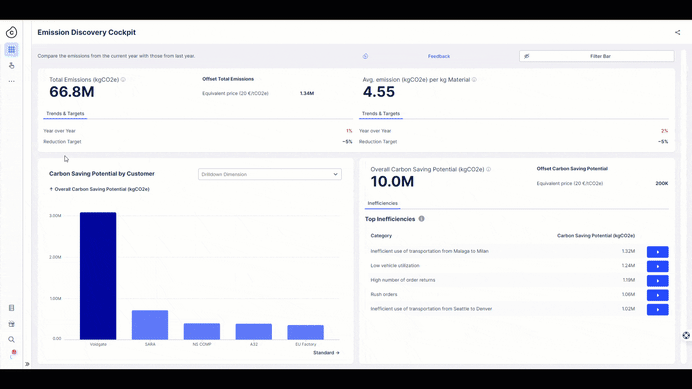
Task: Click the hidden-eye icon in Filter Bar
Action: coord(527,56)
